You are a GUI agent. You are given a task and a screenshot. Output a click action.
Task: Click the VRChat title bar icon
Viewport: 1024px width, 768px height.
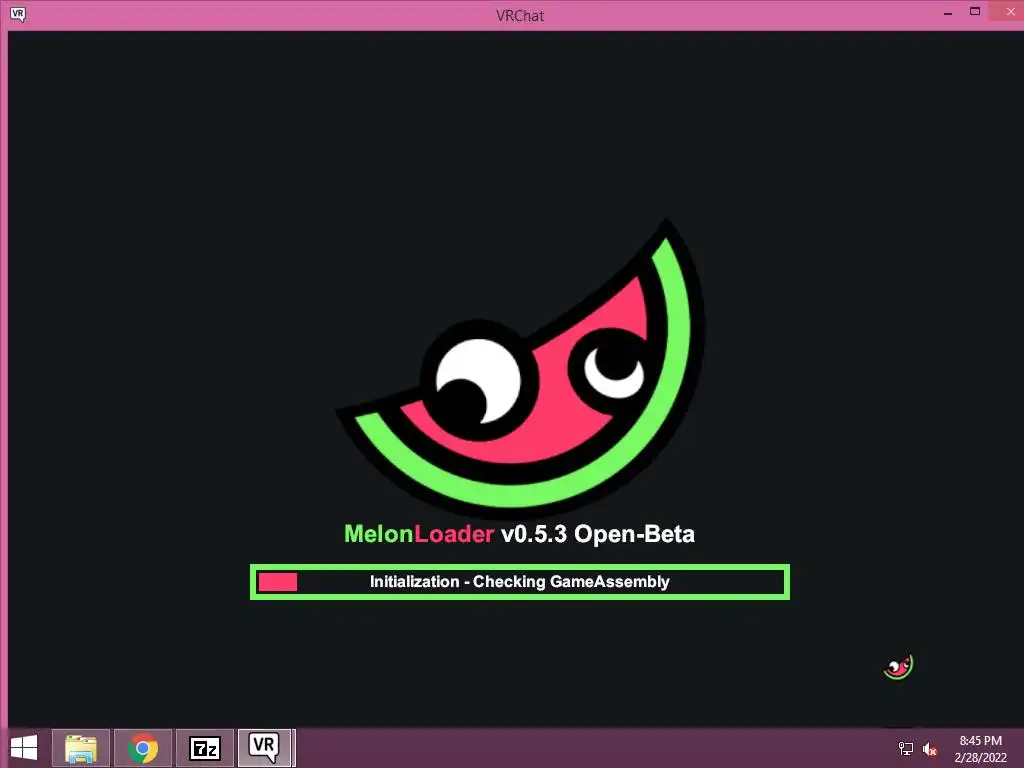pyautogui.click(x=18, y=14)
